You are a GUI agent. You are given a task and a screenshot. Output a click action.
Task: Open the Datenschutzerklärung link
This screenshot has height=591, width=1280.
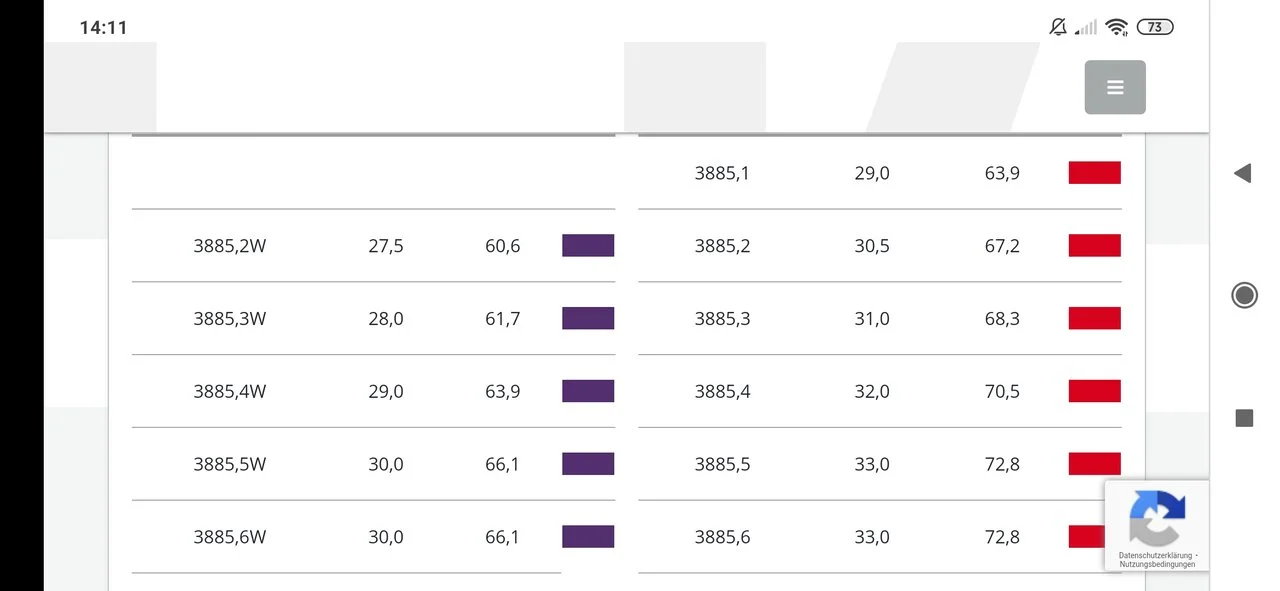pyautogui.click(x=1155, y=555)
